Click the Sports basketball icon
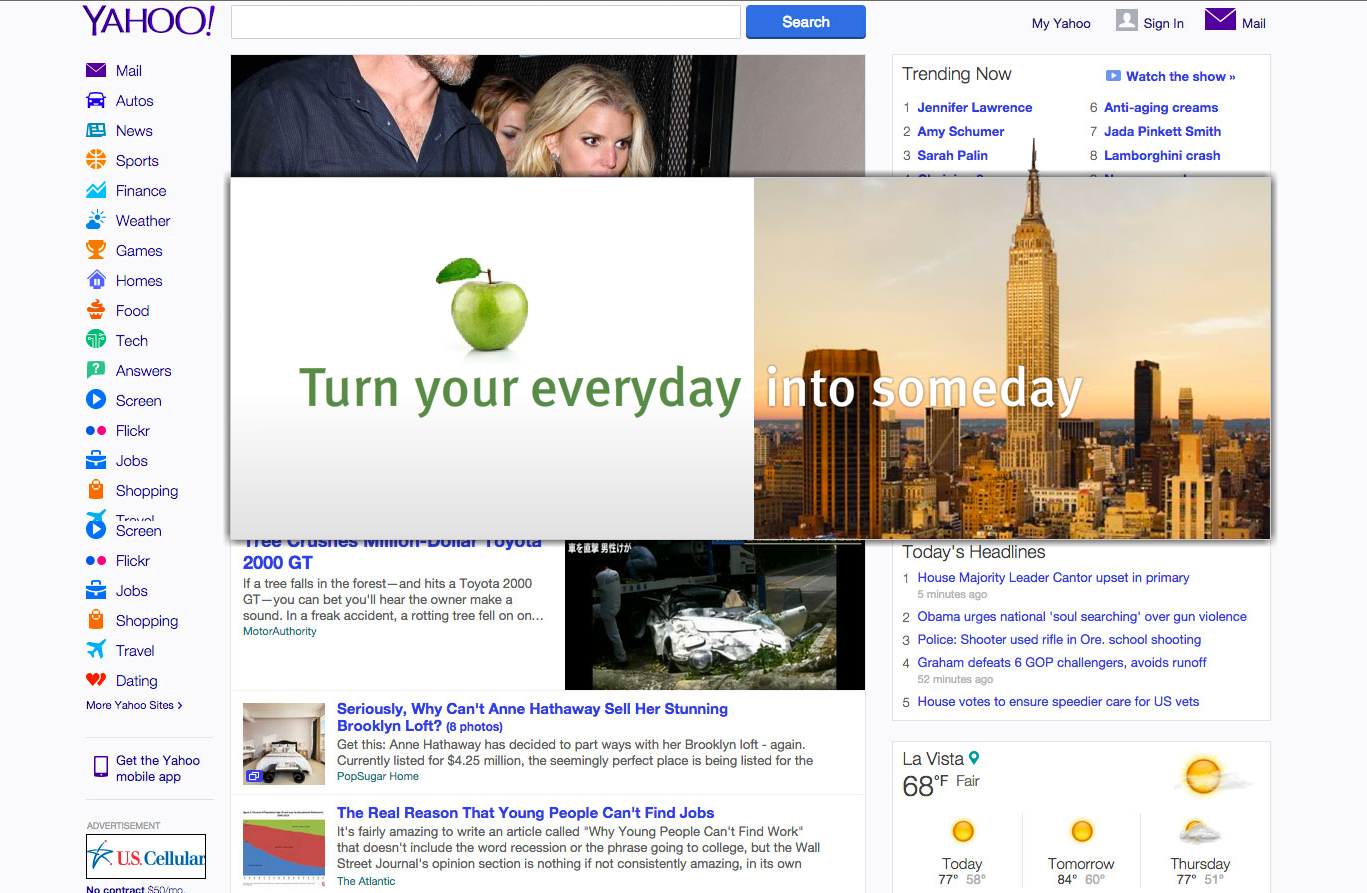This screenshot has height=893, width=1367. [x=96, y=160]
